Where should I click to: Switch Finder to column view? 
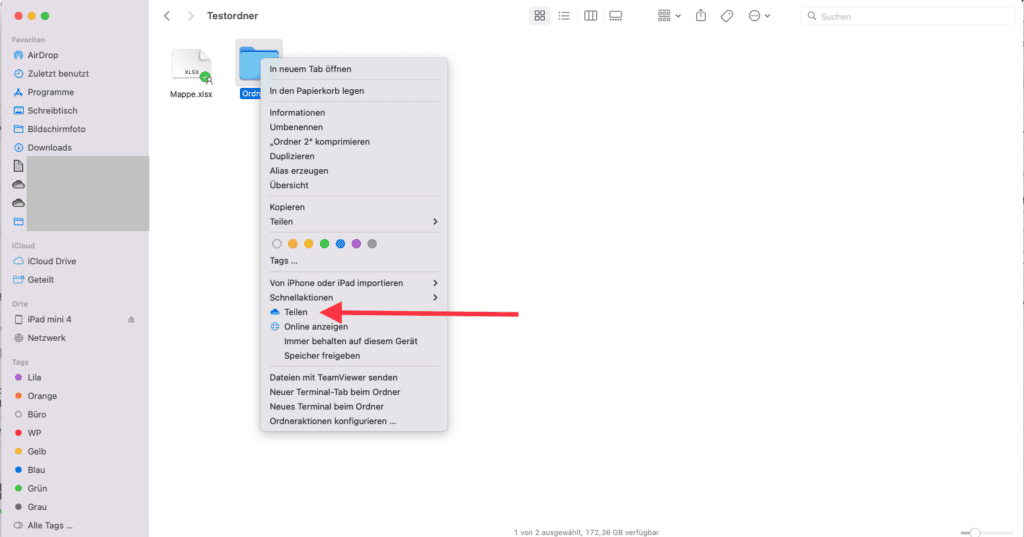click(590, 16)
